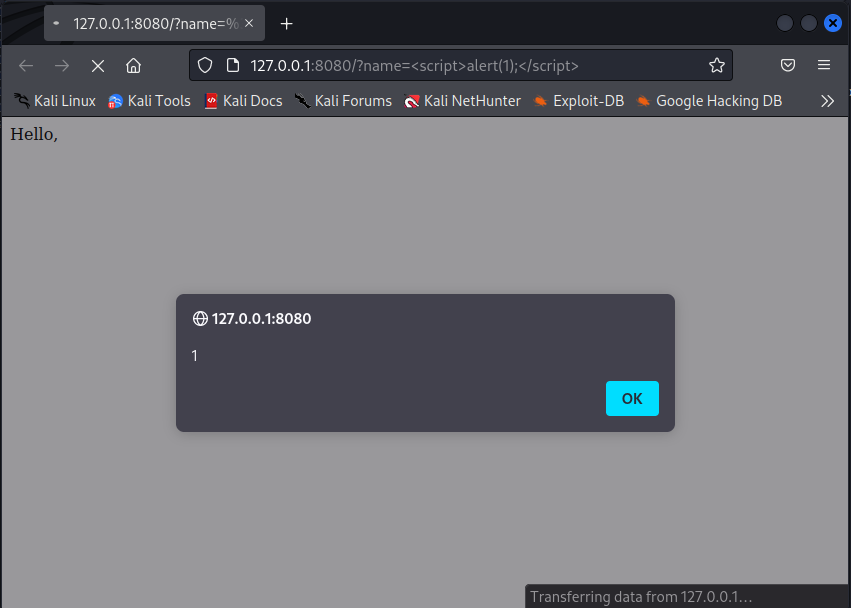Open the Google Hacking DB bookmark
The image size is (851, 608).
click(709, 101)
